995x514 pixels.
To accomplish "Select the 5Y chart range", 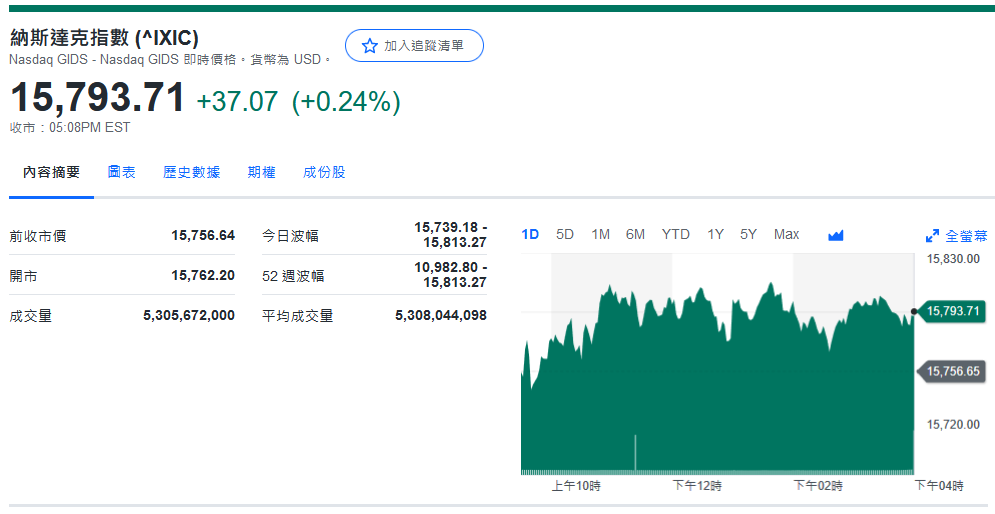I will tap(748, 234).
